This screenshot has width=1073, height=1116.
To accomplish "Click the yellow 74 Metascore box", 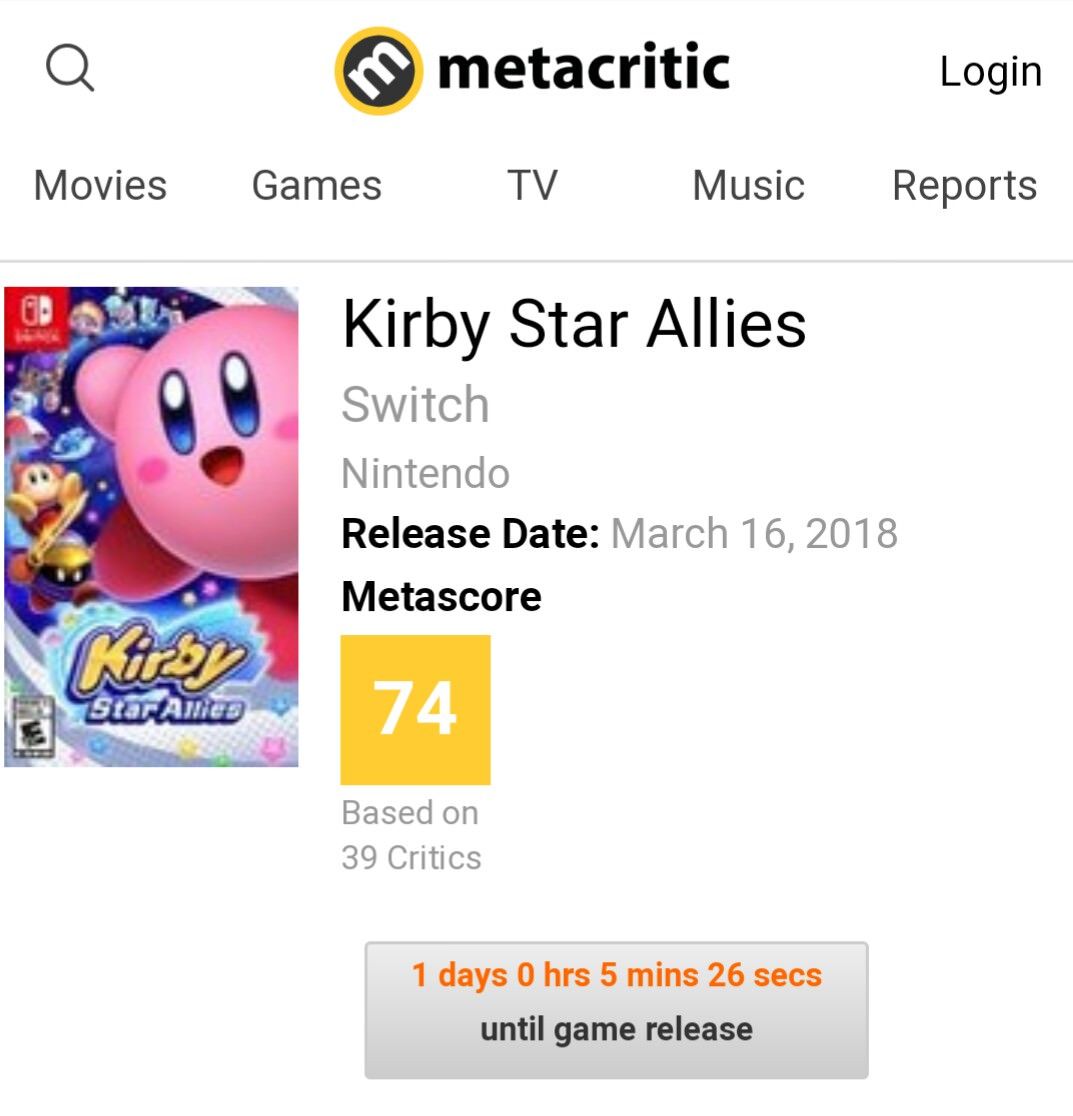I will 415,709.
